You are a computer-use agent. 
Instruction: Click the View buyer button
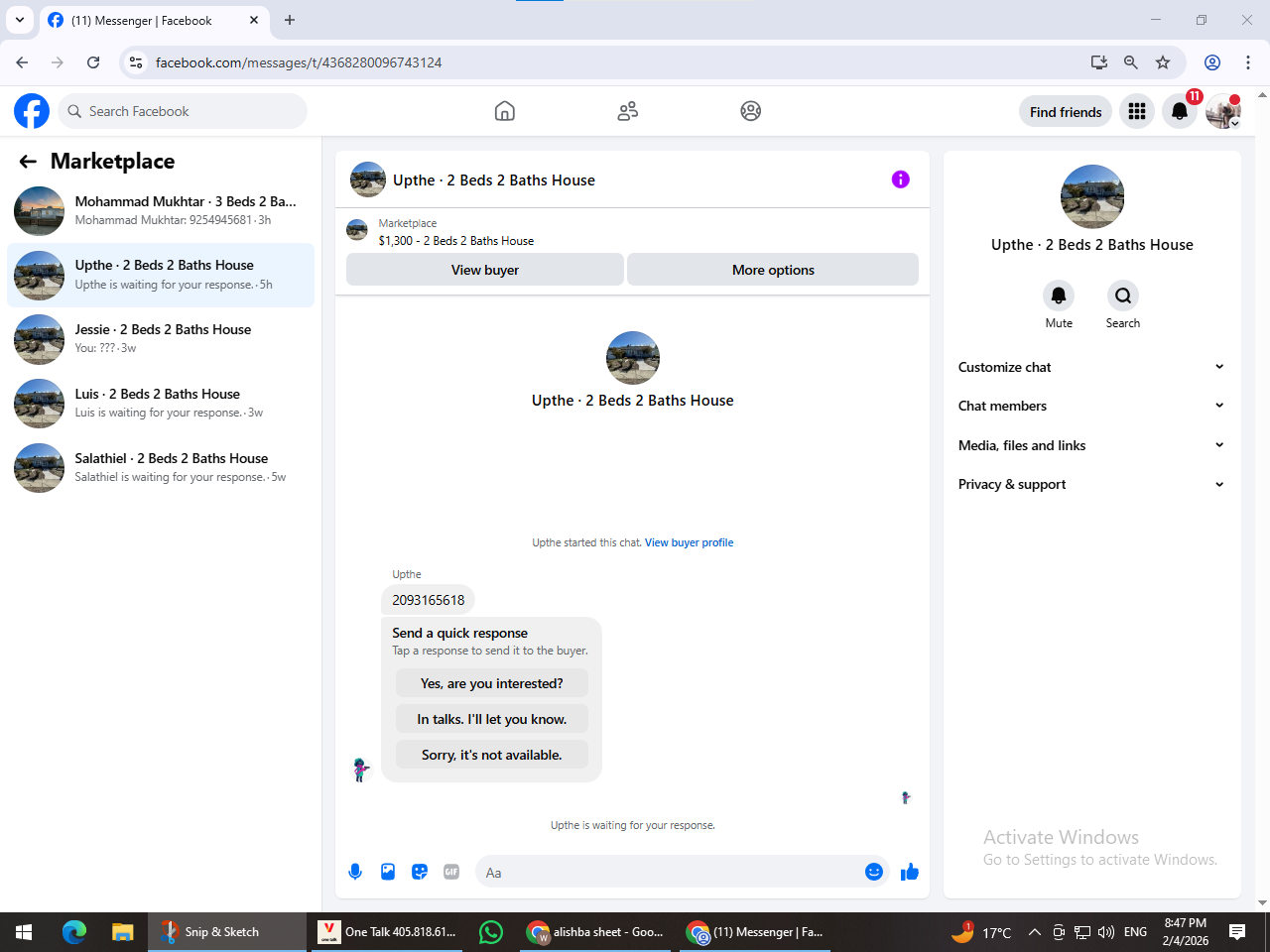point(485,270)
